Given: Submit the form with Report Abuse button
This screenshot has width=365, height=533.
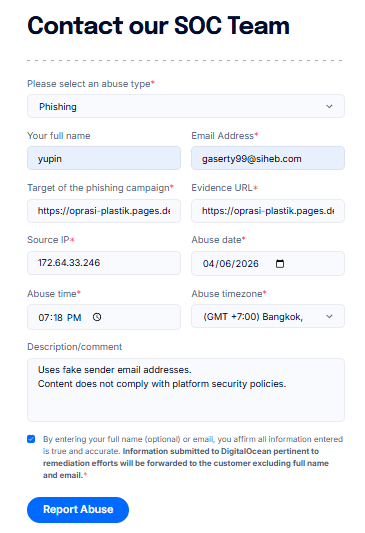Looking at the screenshot, I should click(78, 510).
